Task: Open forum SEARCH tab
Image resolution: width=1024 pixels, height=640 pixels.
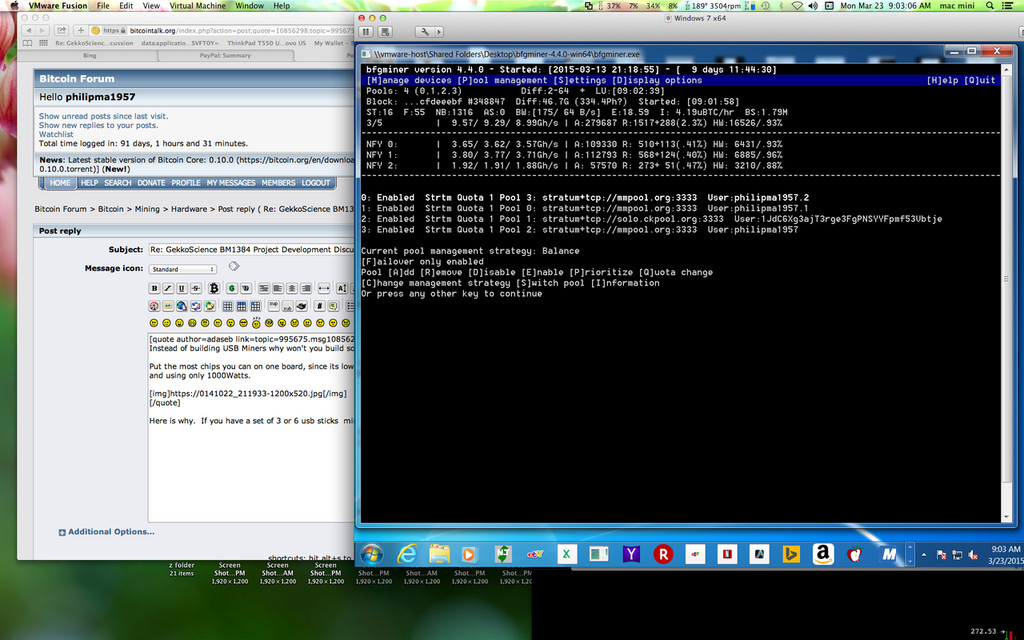Action: point(118,183)
